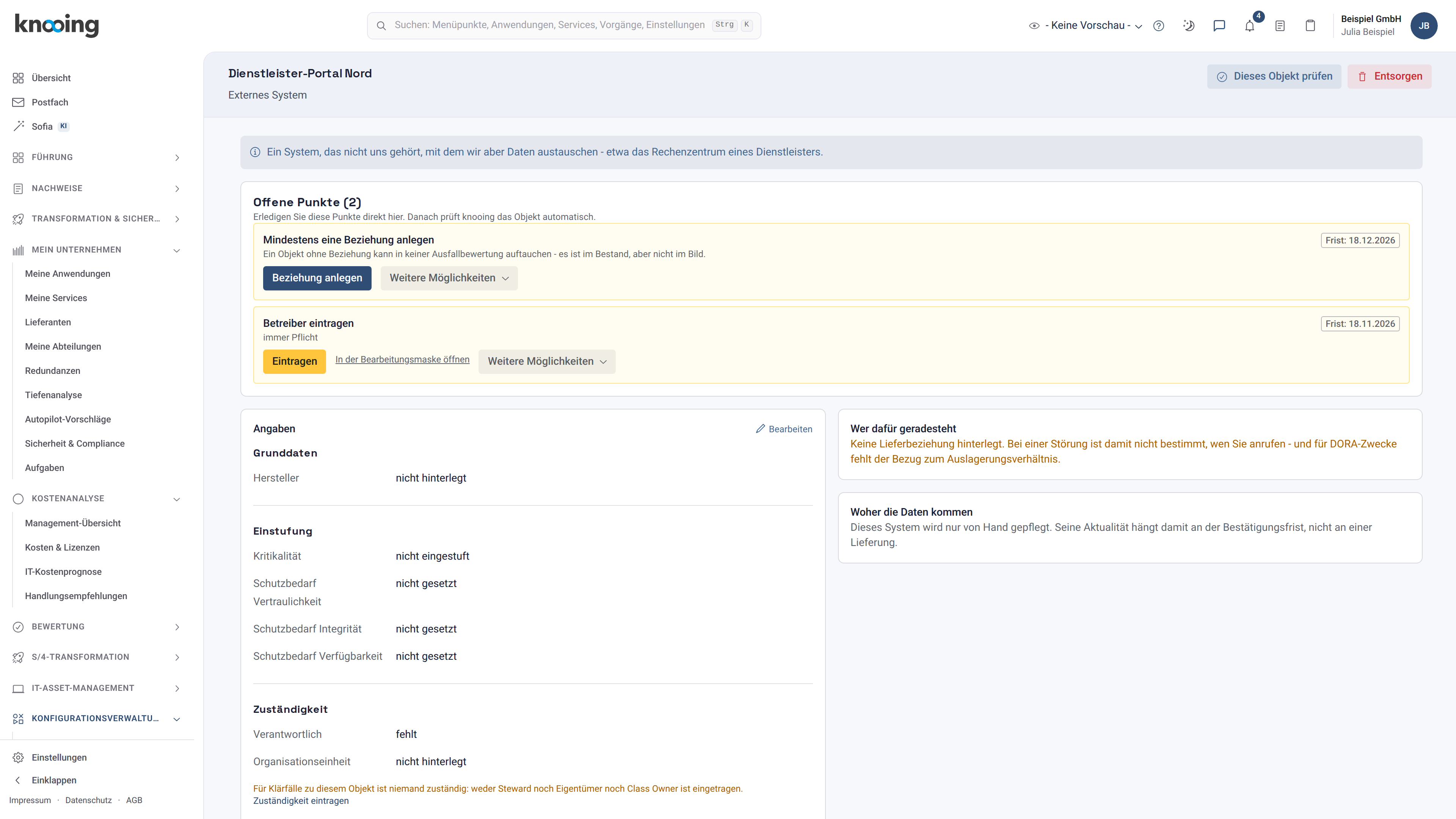Open Sicherheit & Compliance menu item
The width and height of the screenshot is (1456, 819).
coord(75,444)
